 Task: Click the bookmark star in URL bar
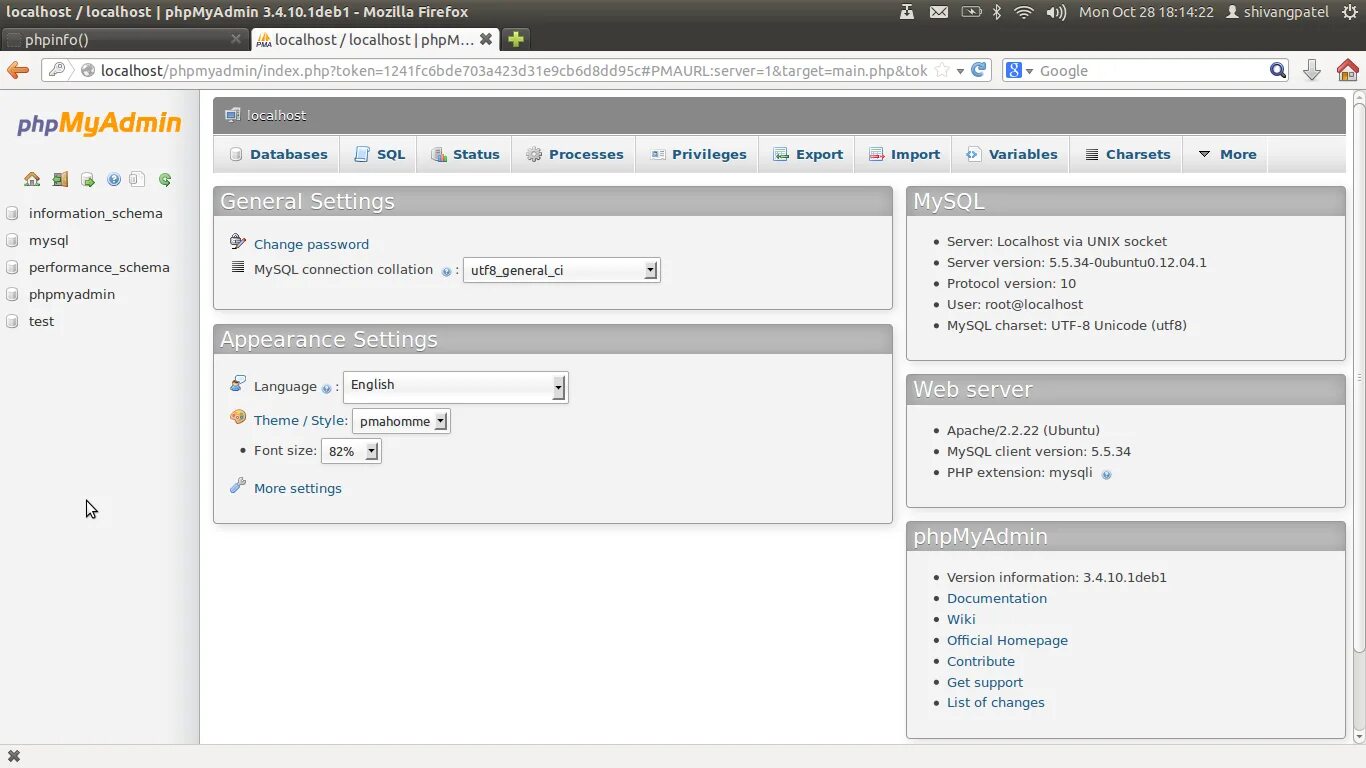(941, 71)
